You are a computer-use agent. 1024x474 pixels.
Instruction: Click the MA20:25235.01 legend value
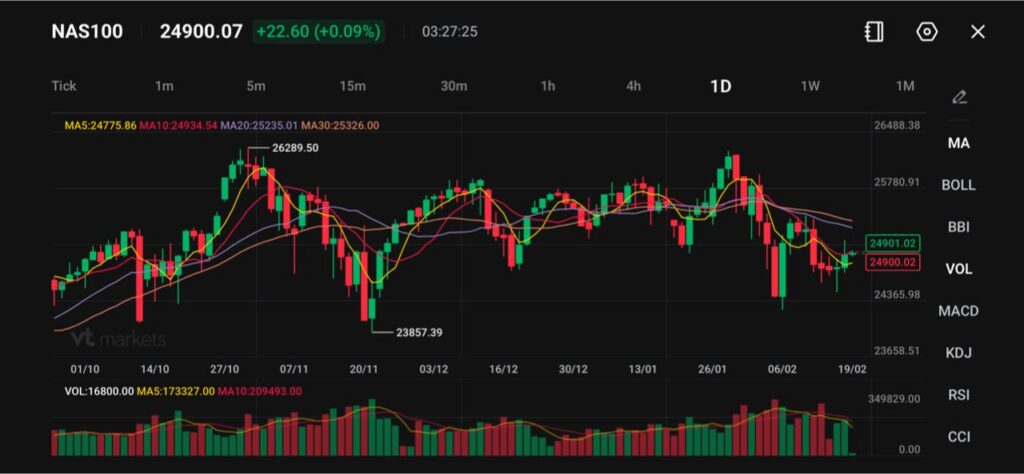click(259, 125)
